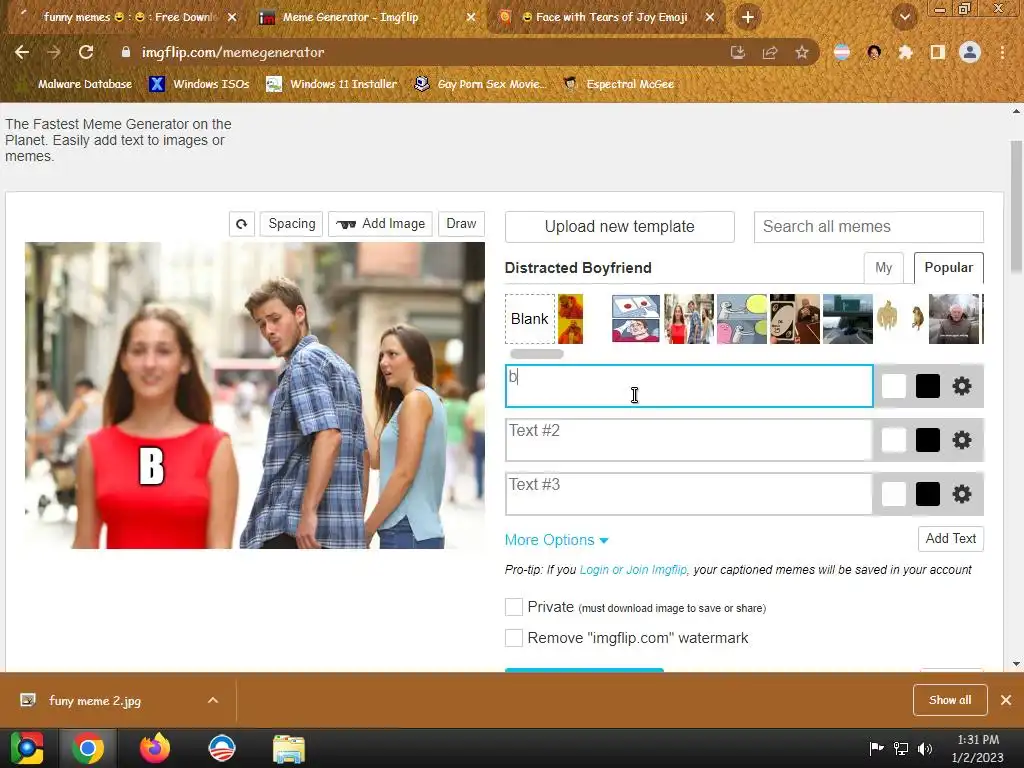Select the Blank template thumbnail
This screenshot has height=768, width=1024.
tap(530, 319)
